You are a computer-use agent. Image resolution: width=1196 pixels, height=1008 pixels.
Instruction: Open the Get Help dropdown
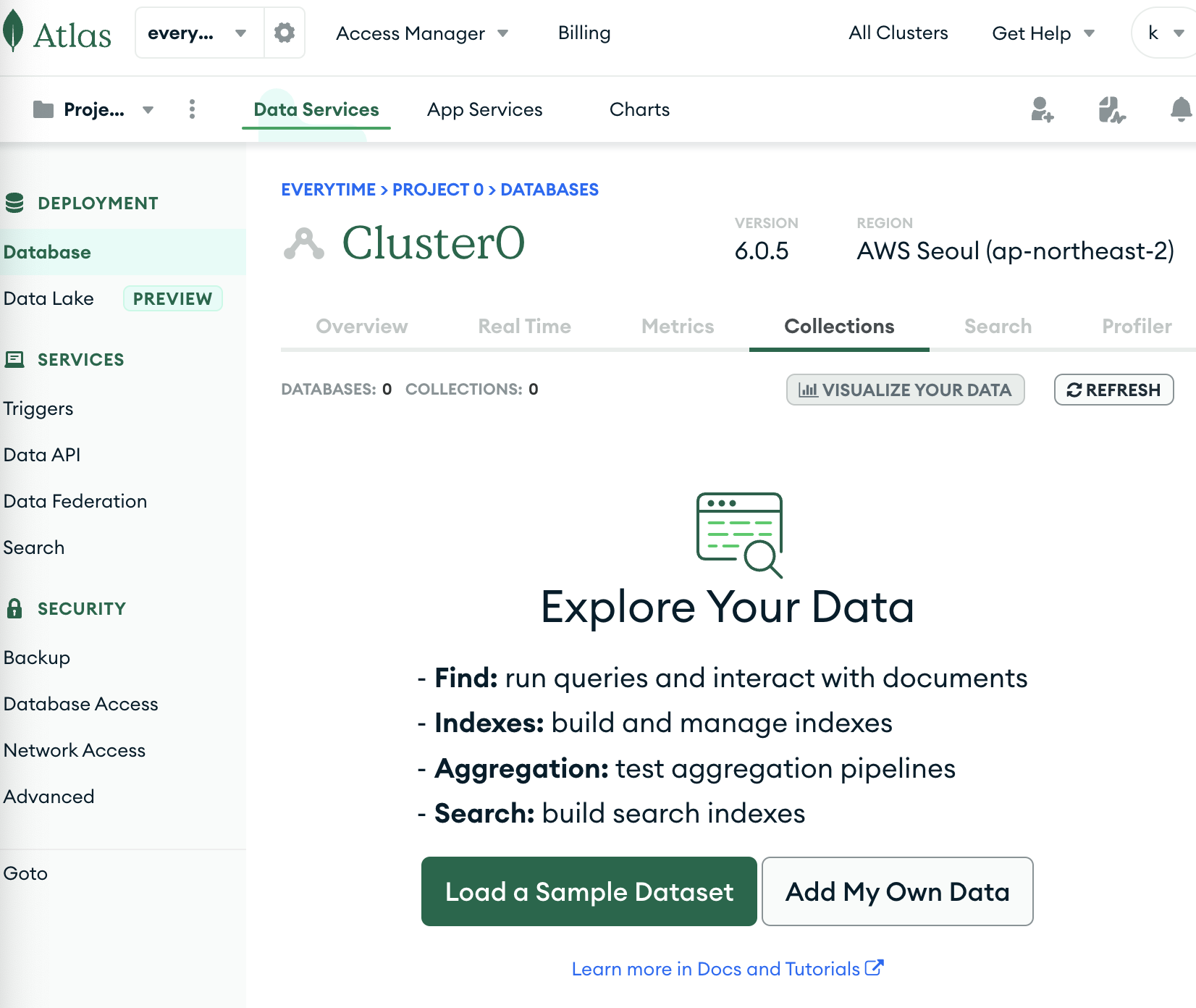(1043, 33)
